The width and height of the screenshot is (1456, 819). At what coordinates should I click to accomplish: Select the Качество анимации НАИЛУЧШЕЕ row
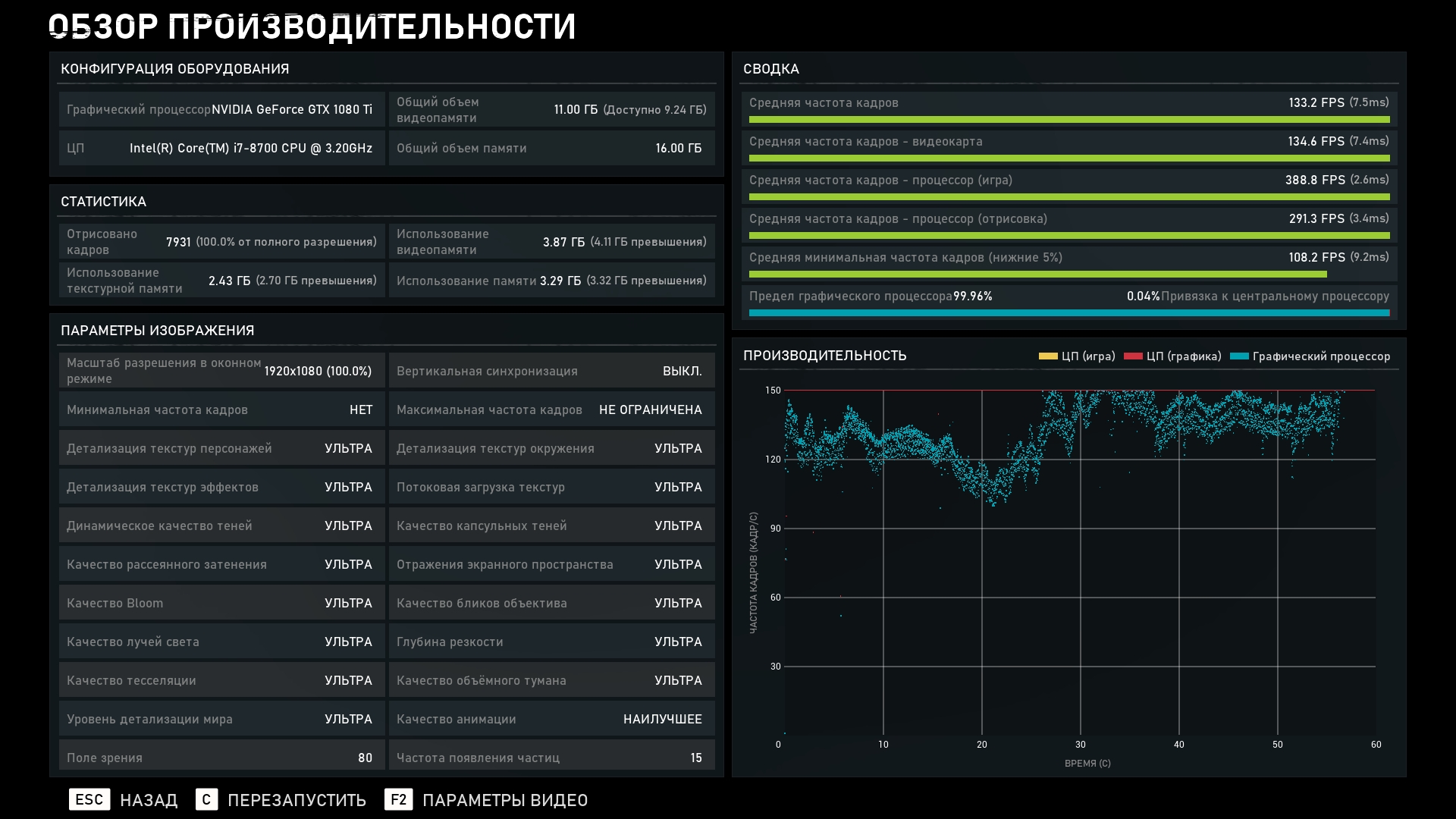[551, 719]
